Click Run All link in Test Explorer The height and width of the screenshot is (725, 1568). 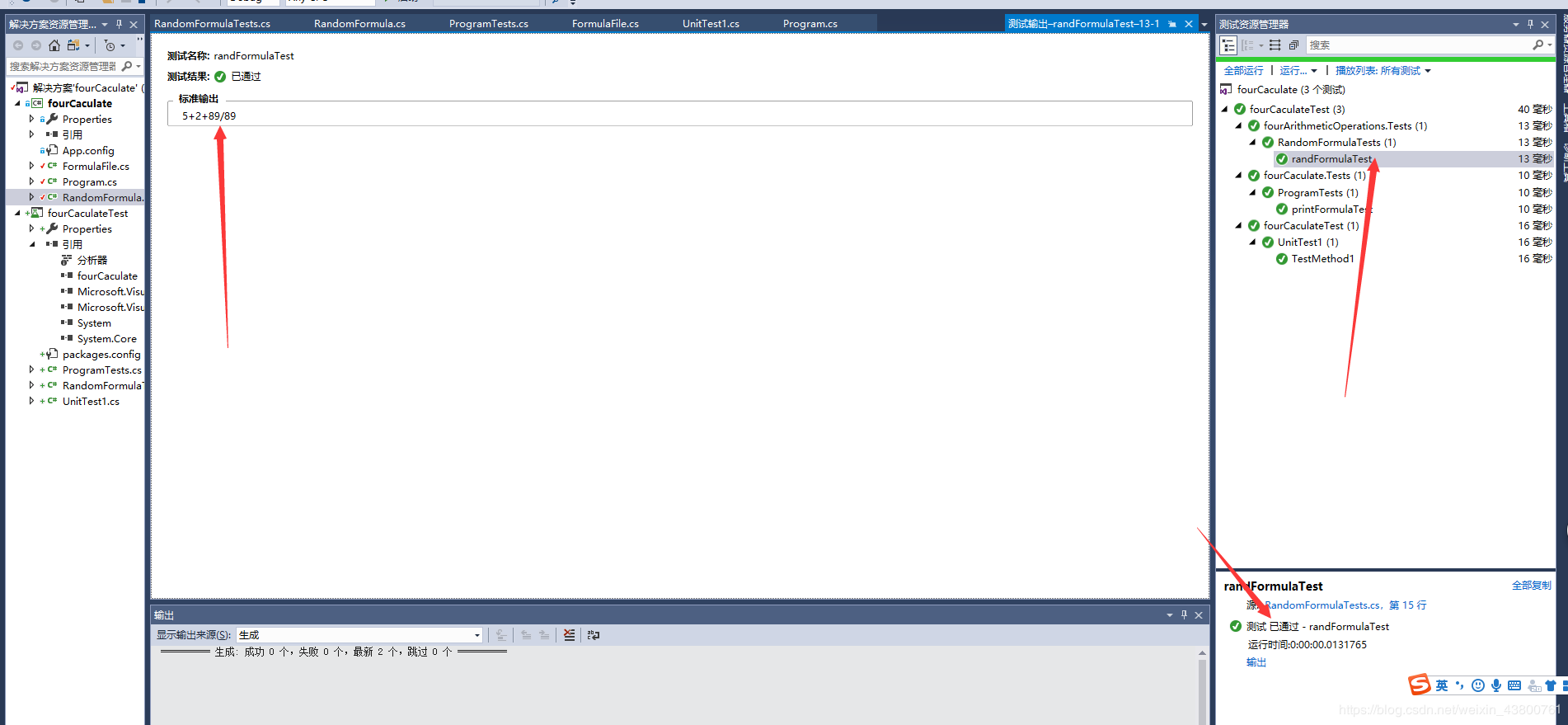pyautogui.click(x=1243, y=70)
